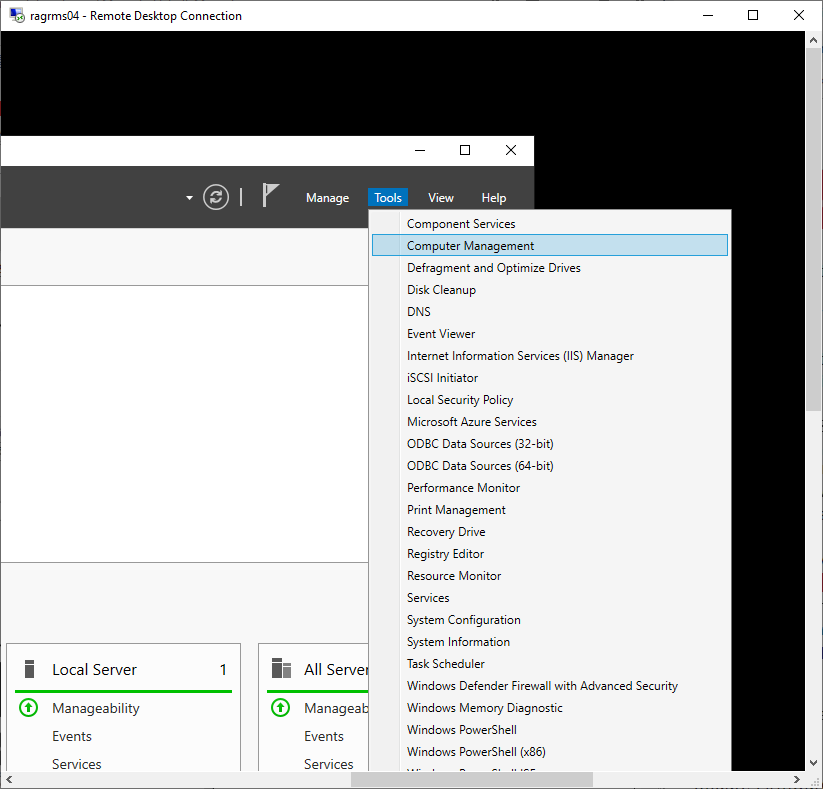823x789 pixels.
Task: Open the notifications flag icon
Action: (270, 195)
